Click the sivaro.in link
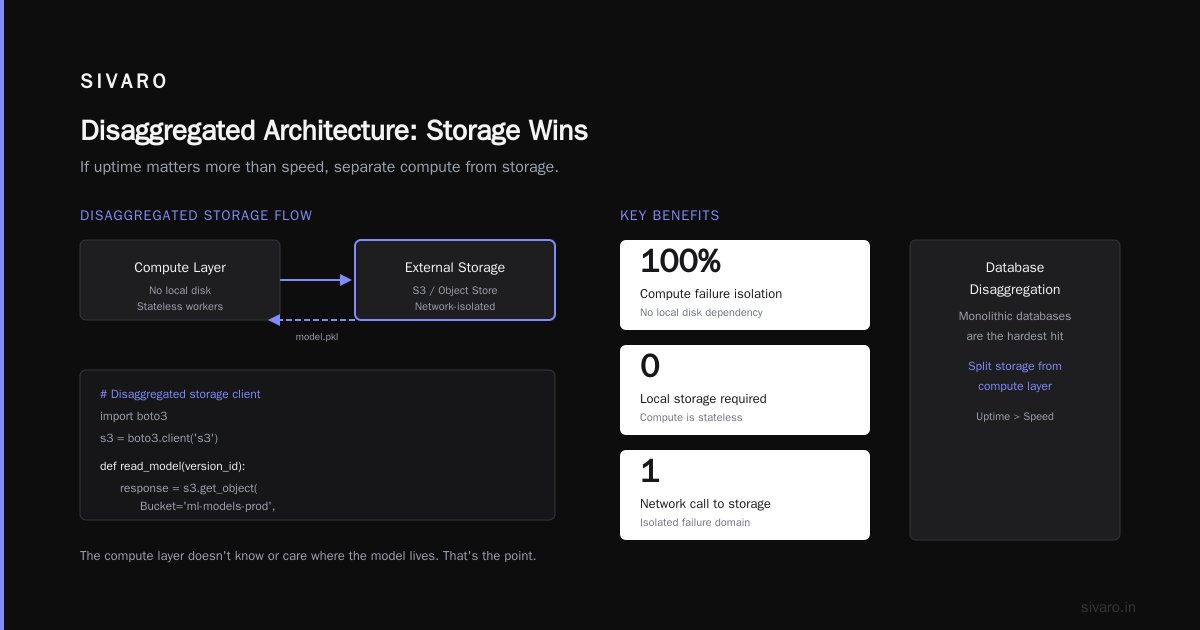 point(1108,607)
